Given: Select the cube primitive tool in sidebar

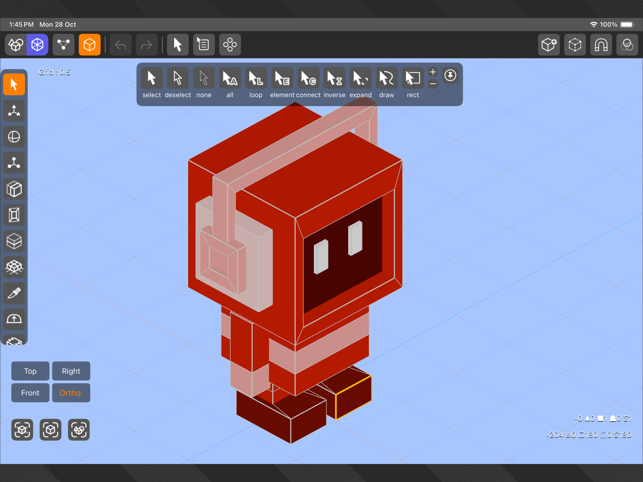Looking at the screenshot, I should tap(14, 189).
